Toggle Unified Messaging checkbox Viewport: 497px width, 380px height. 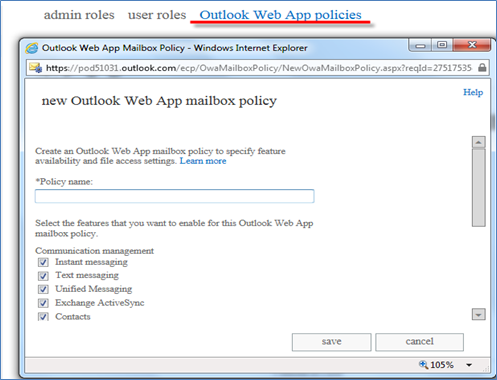point(43,289)
